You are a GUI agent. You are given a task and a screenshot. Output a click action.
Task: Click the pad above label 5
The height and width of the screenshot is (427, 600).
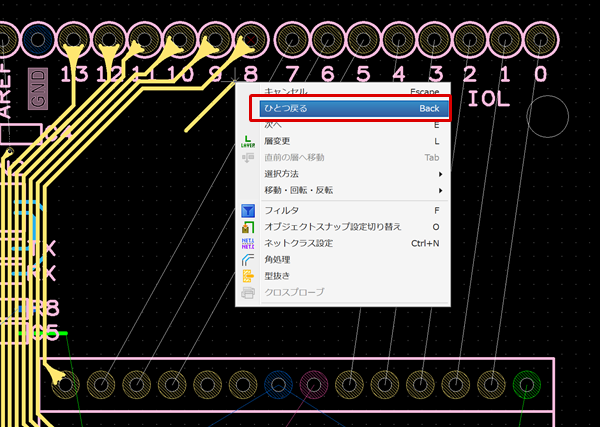363,39
